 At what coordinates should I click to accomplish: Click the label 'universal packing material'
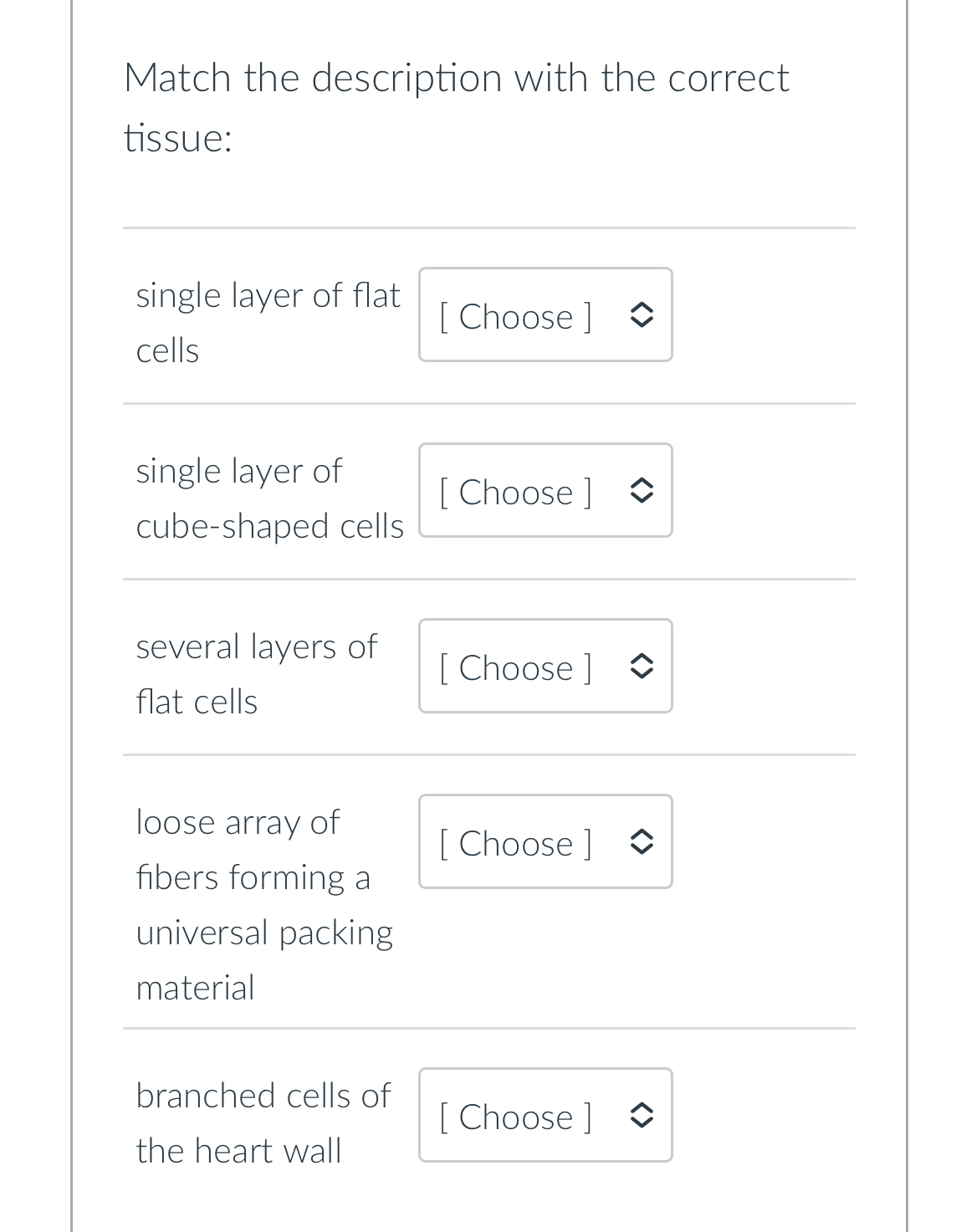click(264, 959)
